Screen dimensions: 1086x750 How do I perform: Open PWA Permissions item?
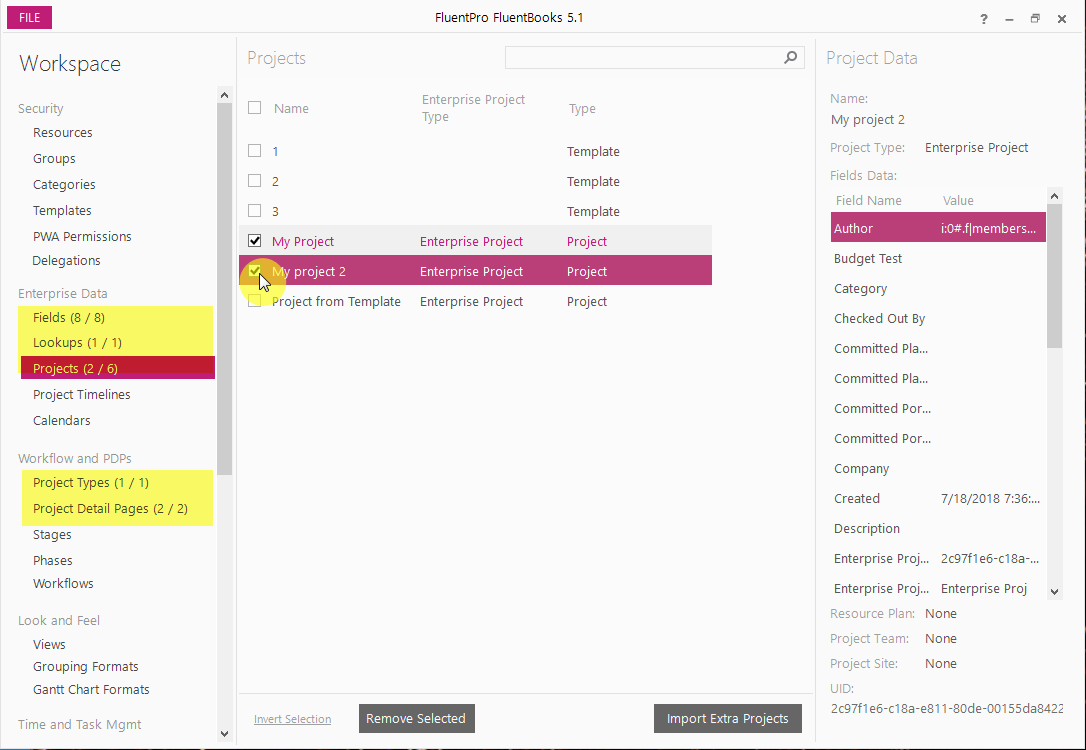82,236
